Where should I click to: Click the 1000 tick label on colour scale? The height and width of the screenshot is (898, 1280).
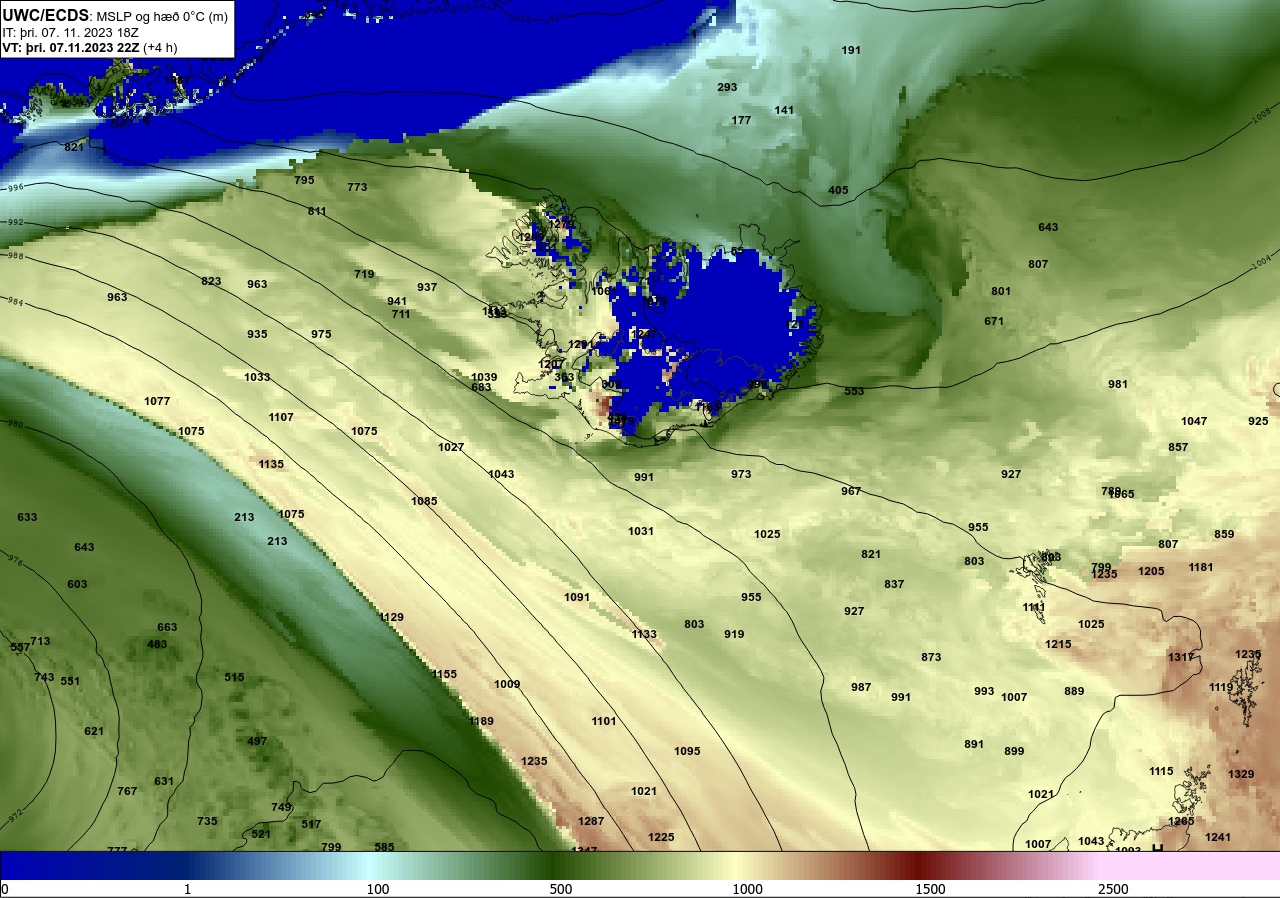click(x=747, y=889)
